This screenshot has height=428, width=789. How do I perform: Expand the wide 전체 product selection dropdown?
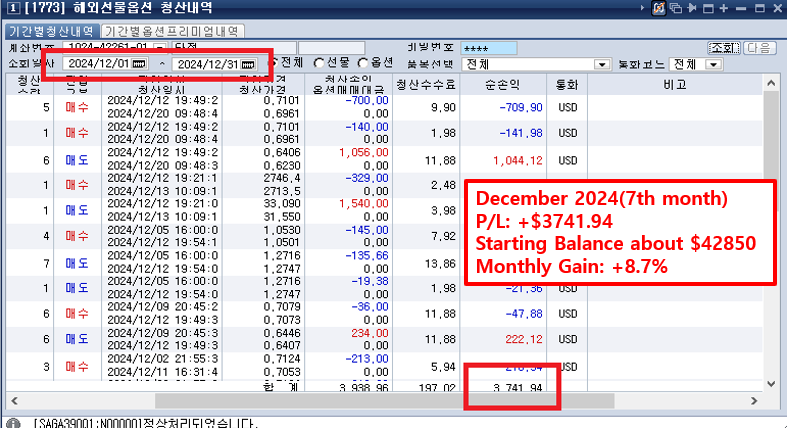tap(601, 64)
